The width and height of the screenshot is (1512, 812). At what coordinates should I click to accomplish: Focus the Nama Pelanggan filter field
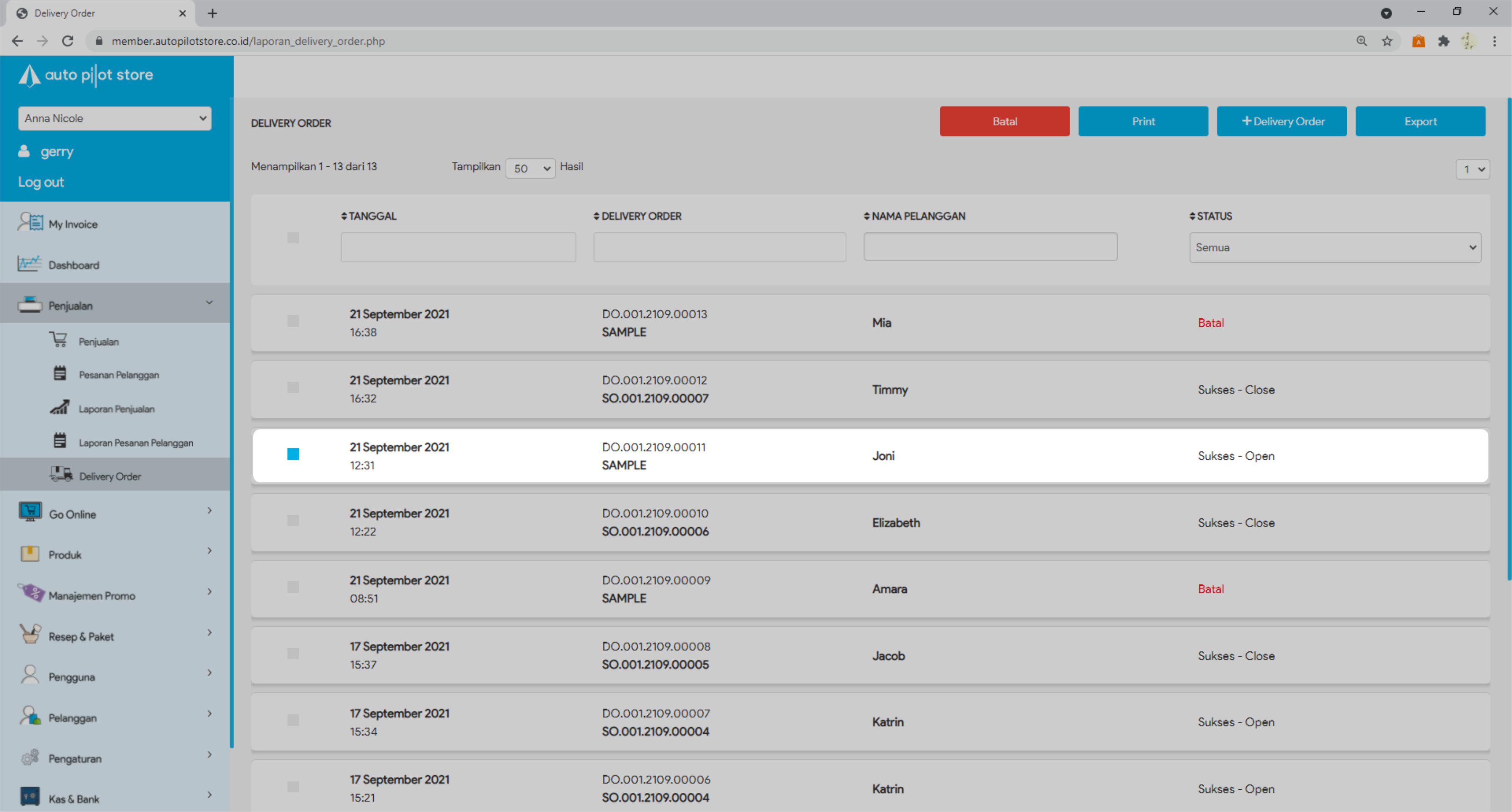990,247
